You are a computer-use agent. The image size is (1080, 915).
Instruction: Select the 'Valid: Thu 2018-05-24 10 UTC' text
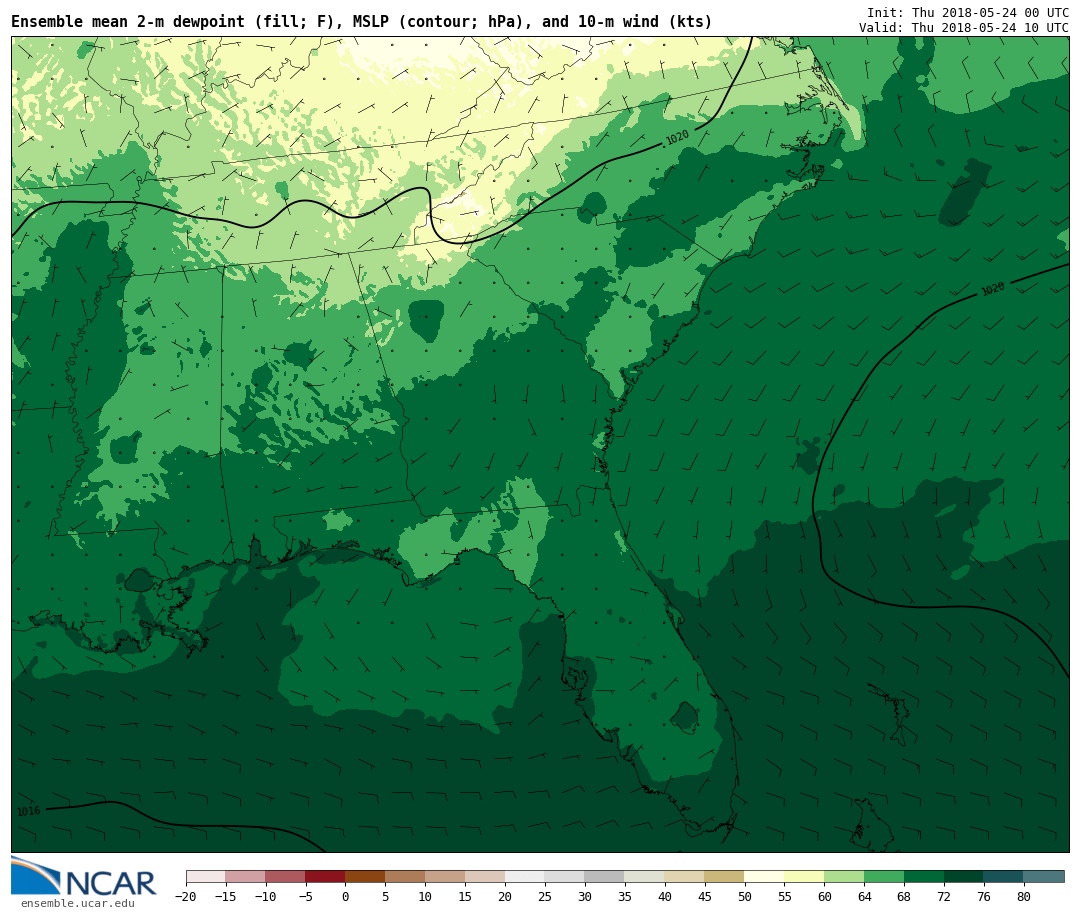[x=964, y=28]
